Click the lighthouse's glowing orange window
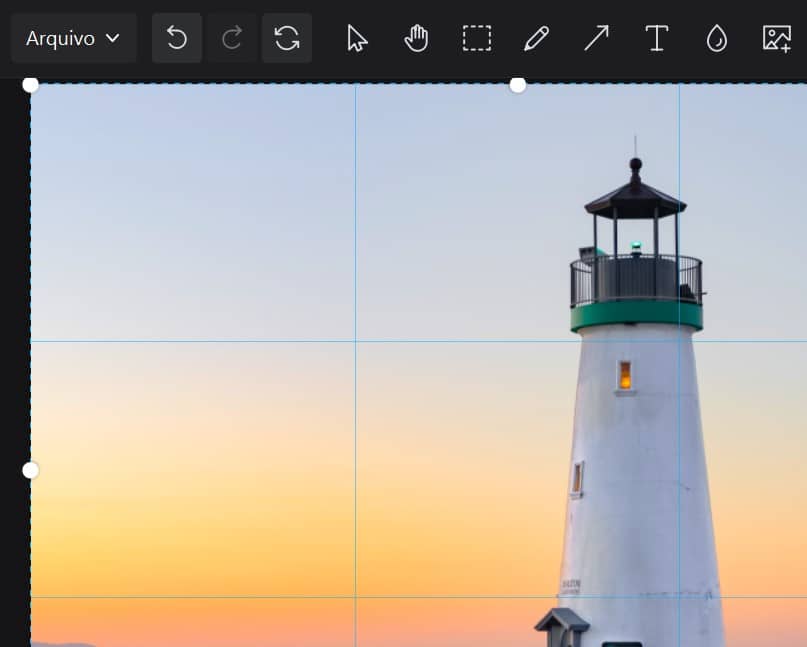This screenshot has width=807, height=647. coord(625,376)
